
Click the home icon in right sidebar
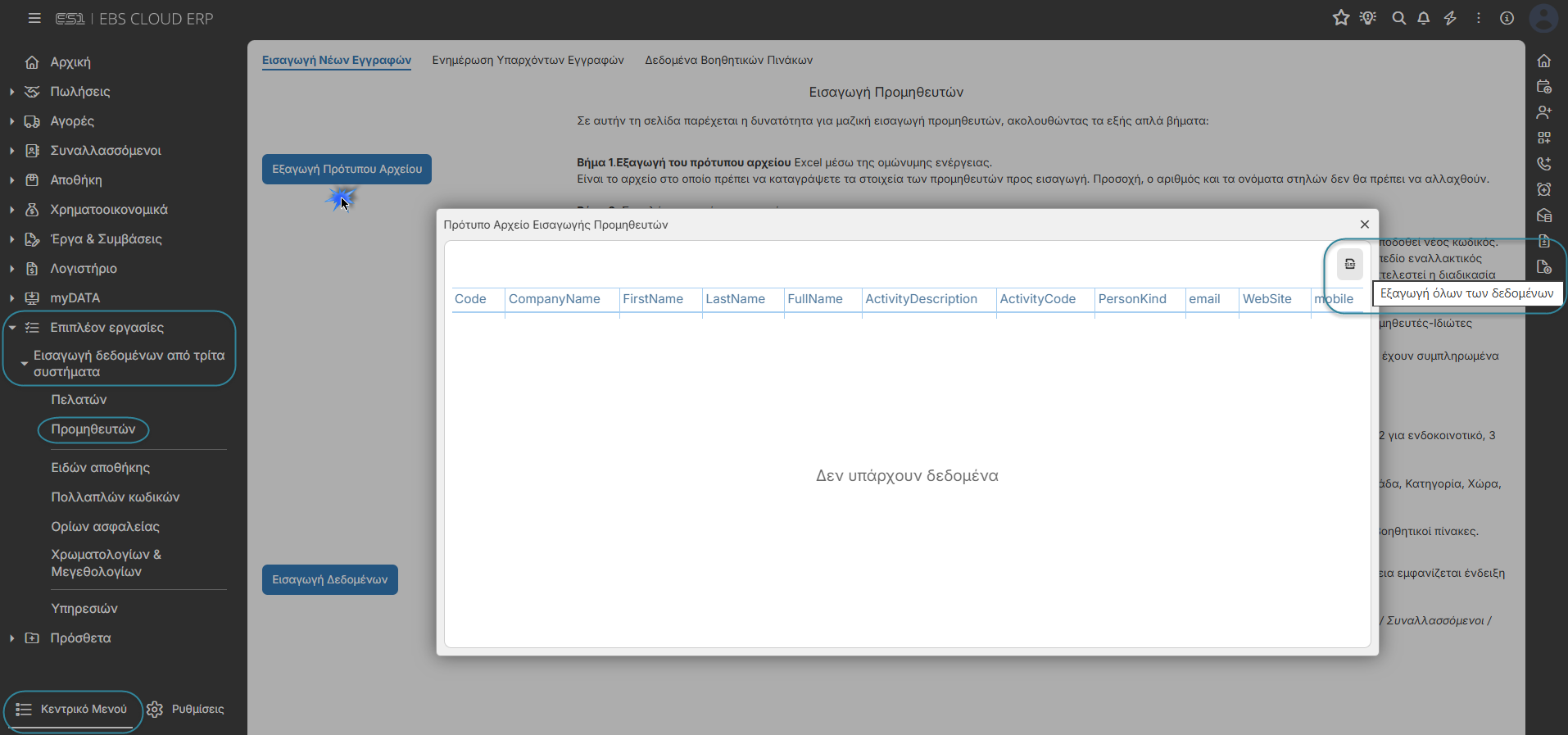coord(1544,61)
